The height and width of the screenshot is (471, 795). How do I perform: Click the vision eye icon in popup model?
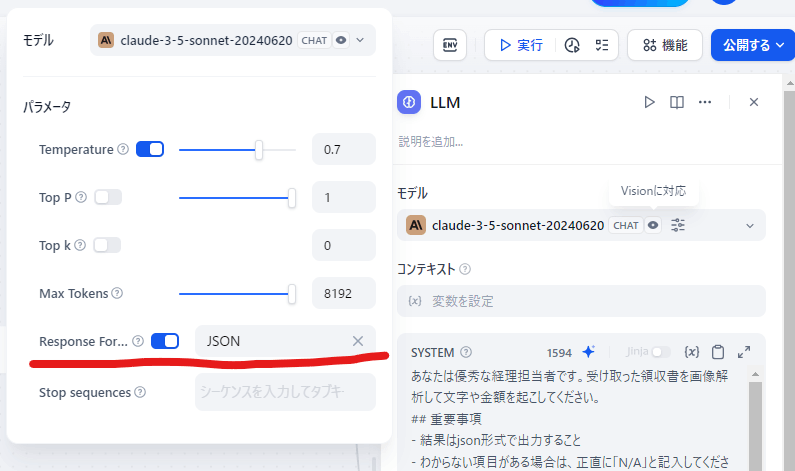341,40
